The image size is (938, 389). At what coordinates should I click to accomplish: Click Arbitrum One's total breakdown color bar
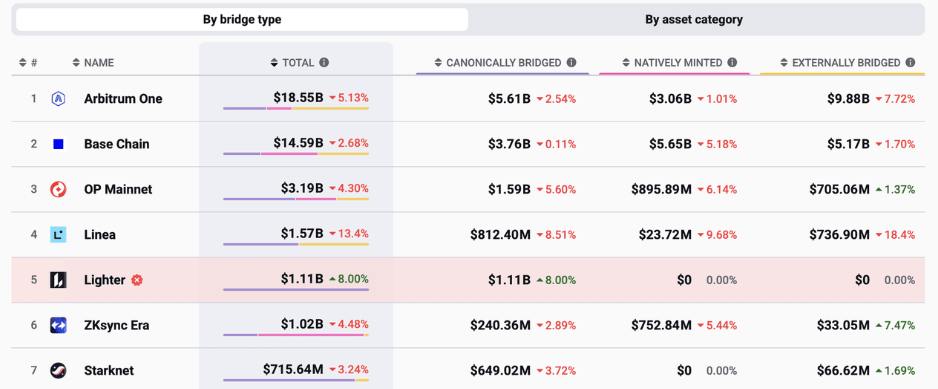click(x=296, y=108)
